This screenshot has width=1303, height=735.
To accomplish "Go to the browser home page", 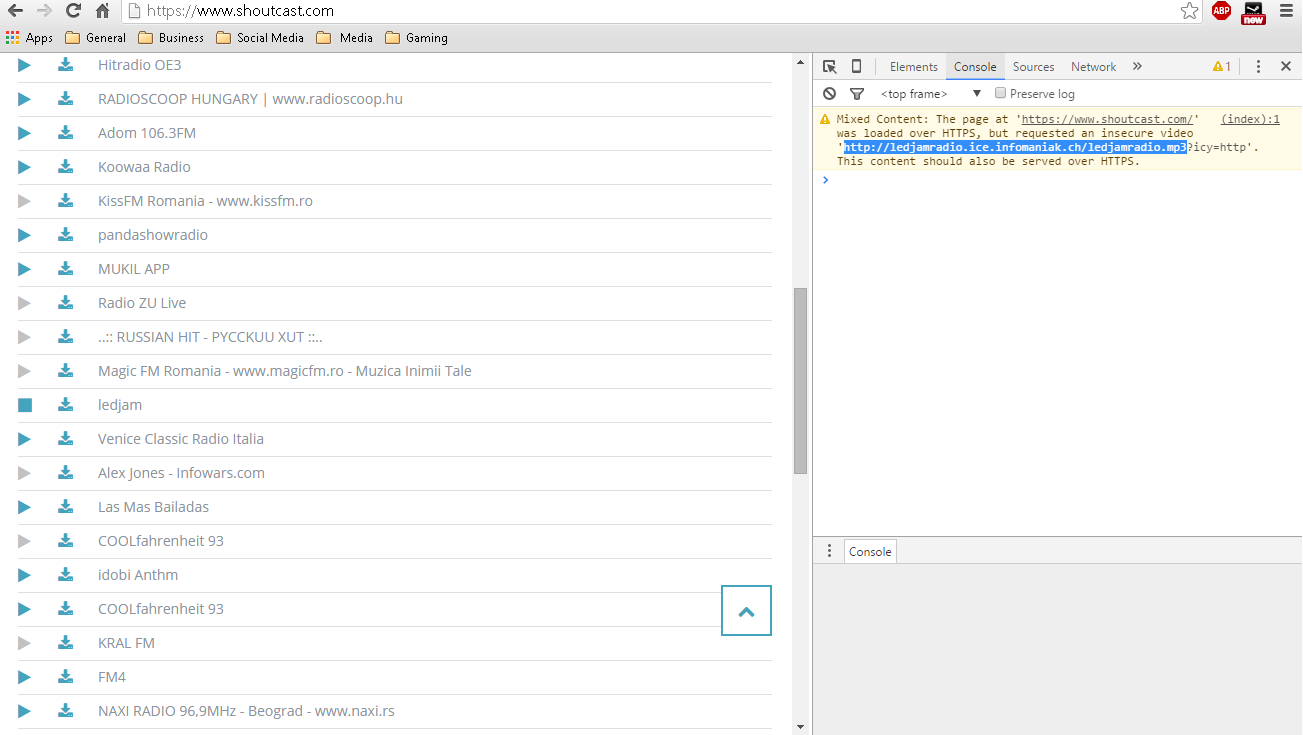I will [x=102, y=11].
